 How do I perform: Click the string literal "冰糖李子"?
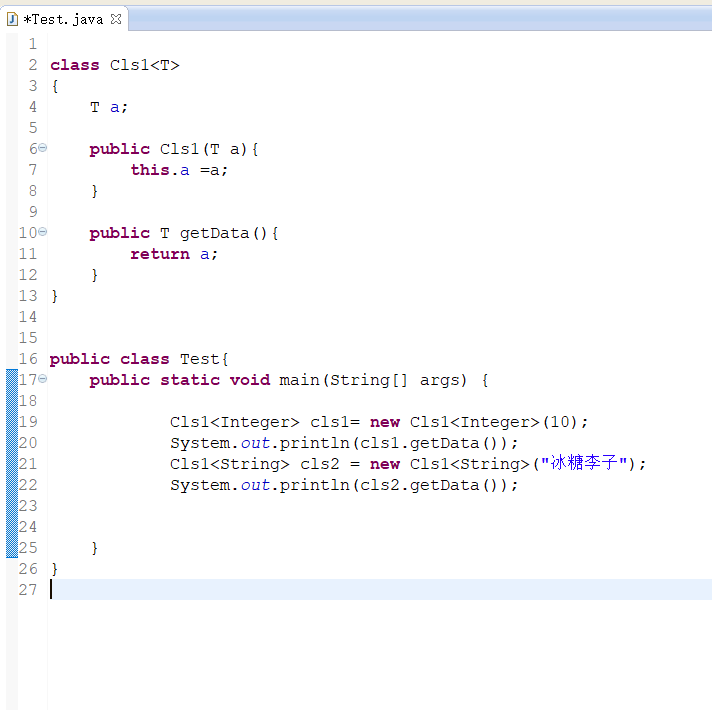click(x=584, y=463)
